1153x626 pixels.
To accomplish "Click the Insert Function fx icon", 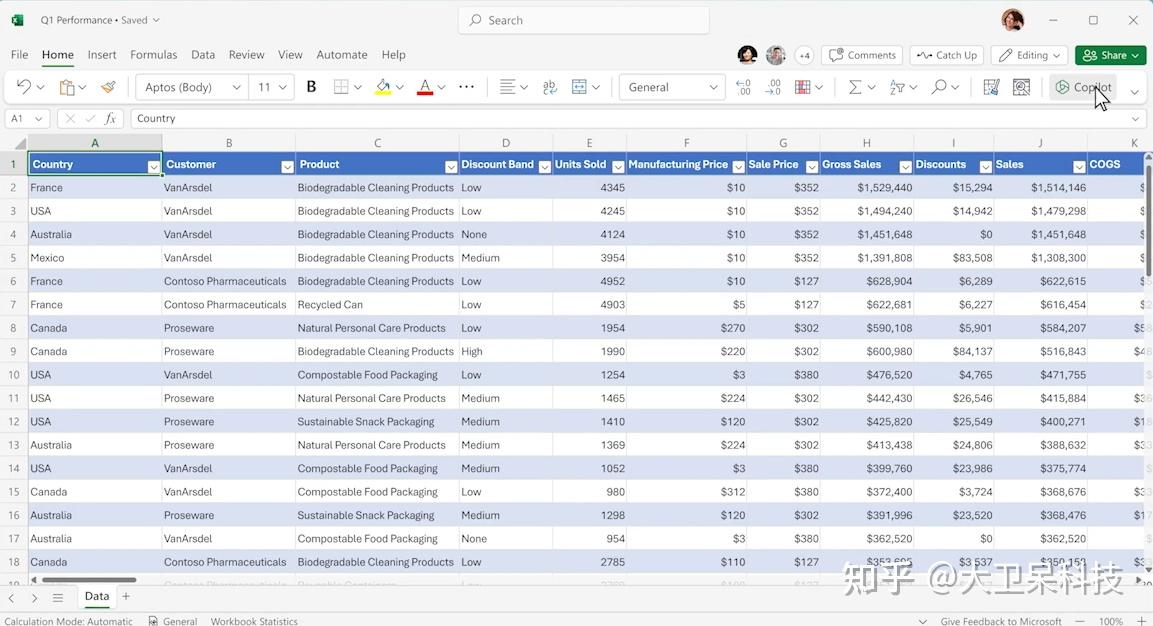I will point(110,118).
